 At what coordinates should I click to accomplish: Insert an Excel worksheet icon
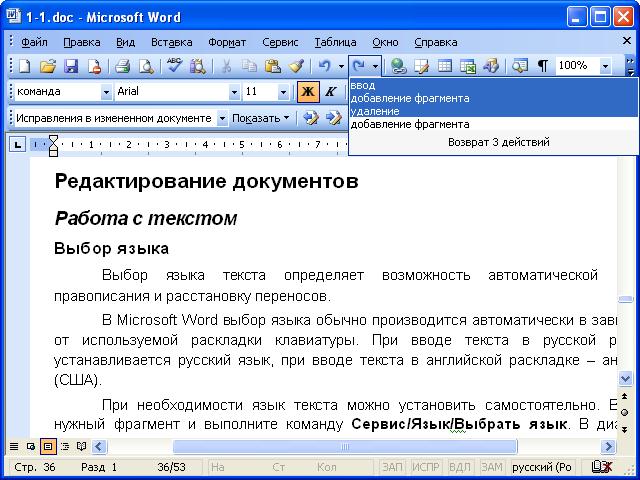pos(468,66)
